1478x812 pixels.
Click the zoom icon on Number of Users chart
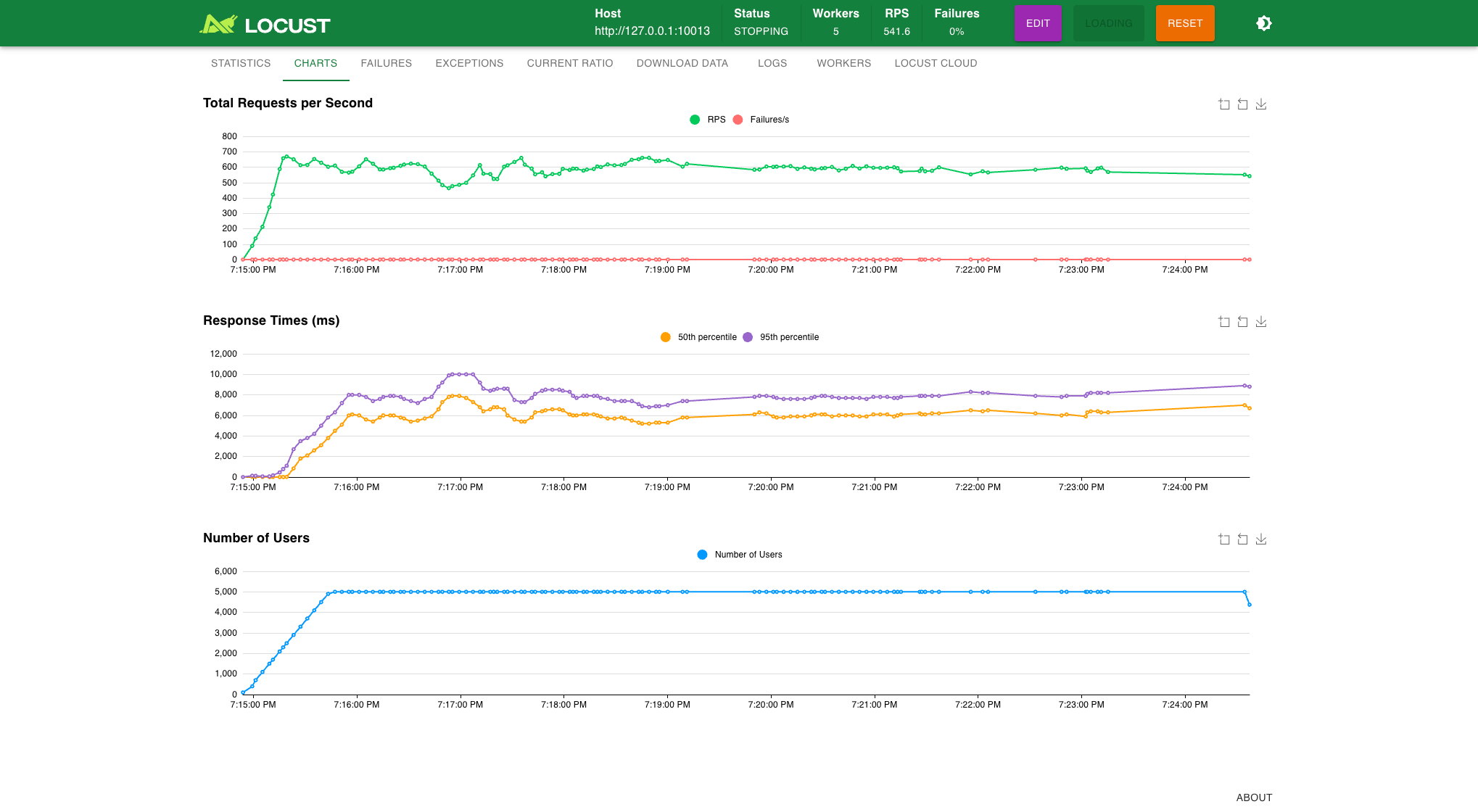pos(1224,539)
